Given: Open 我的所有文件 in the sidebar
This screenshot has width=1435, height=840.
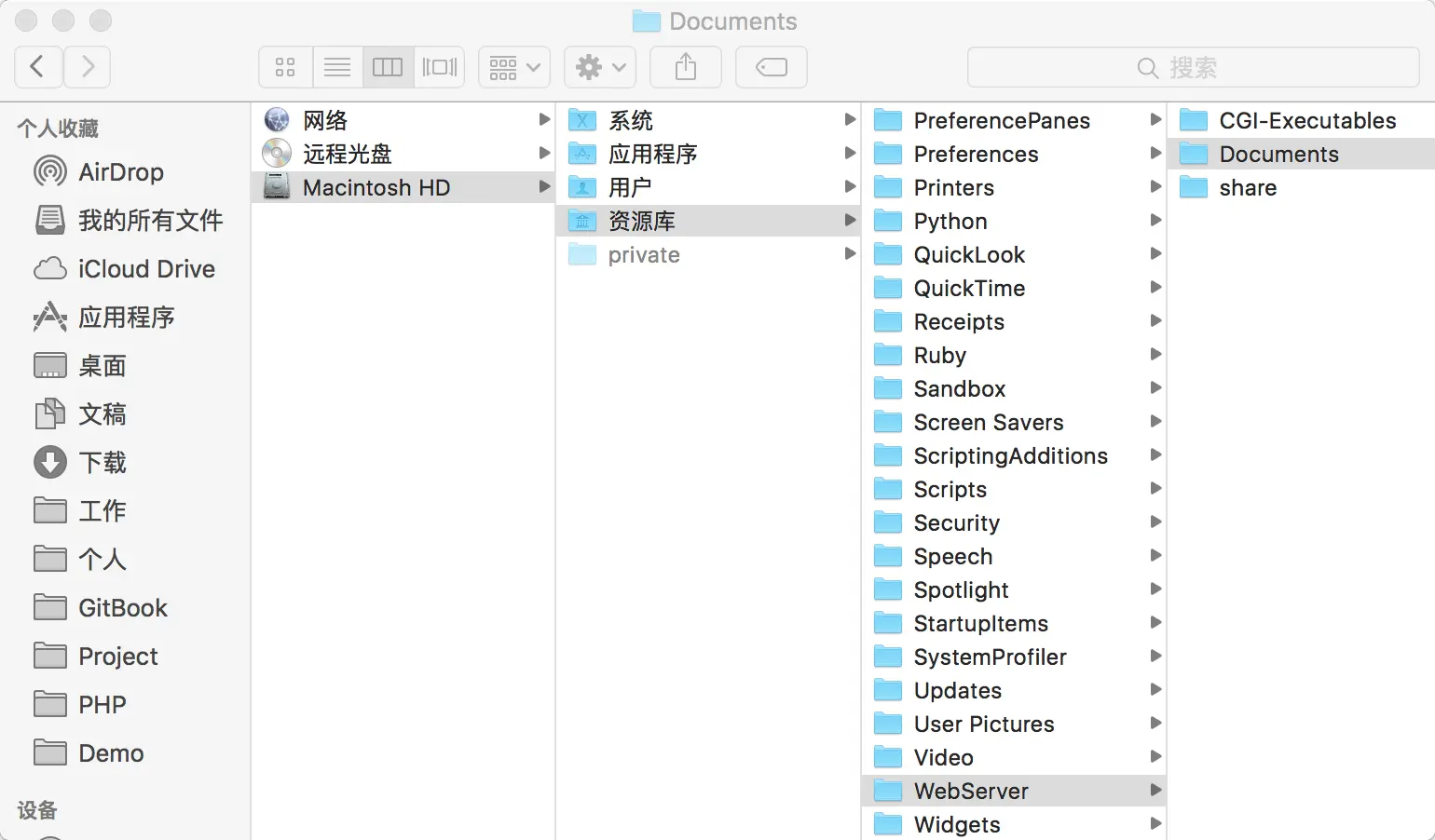Looking at the screenshot, I should pos(149,220).
